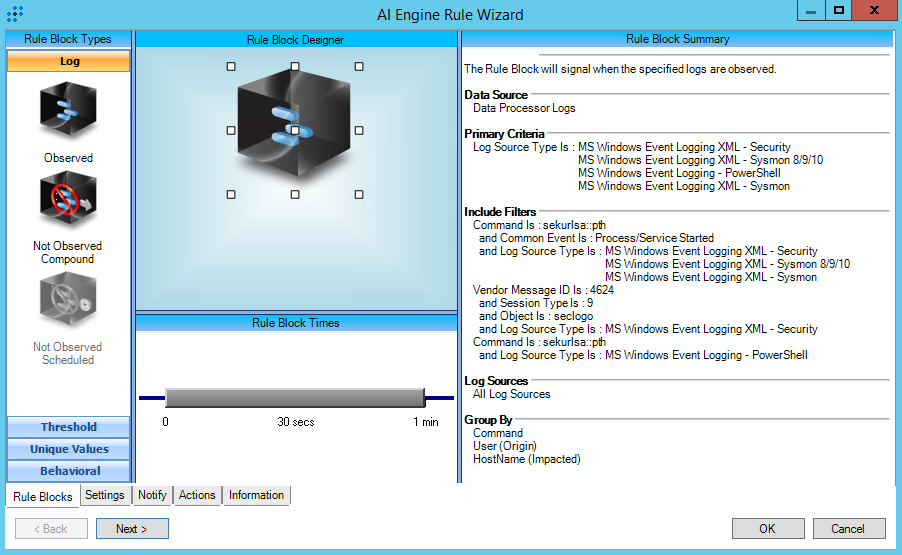Select the Not Observed Scheduled block icon

[x=68, y=301]
